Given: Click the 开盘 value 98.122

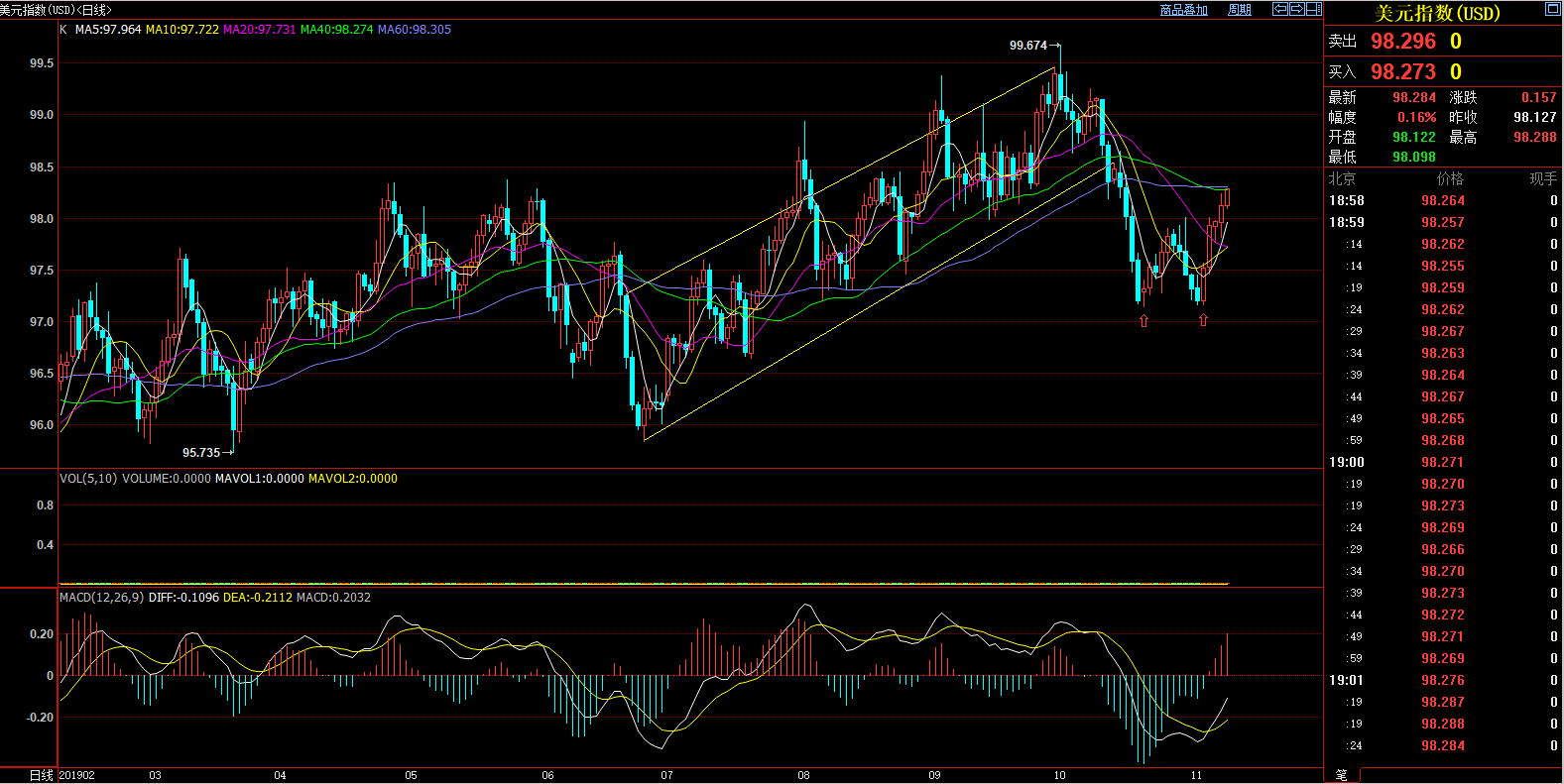Looking at the screenshot, I should click(x=1414, y=138).
